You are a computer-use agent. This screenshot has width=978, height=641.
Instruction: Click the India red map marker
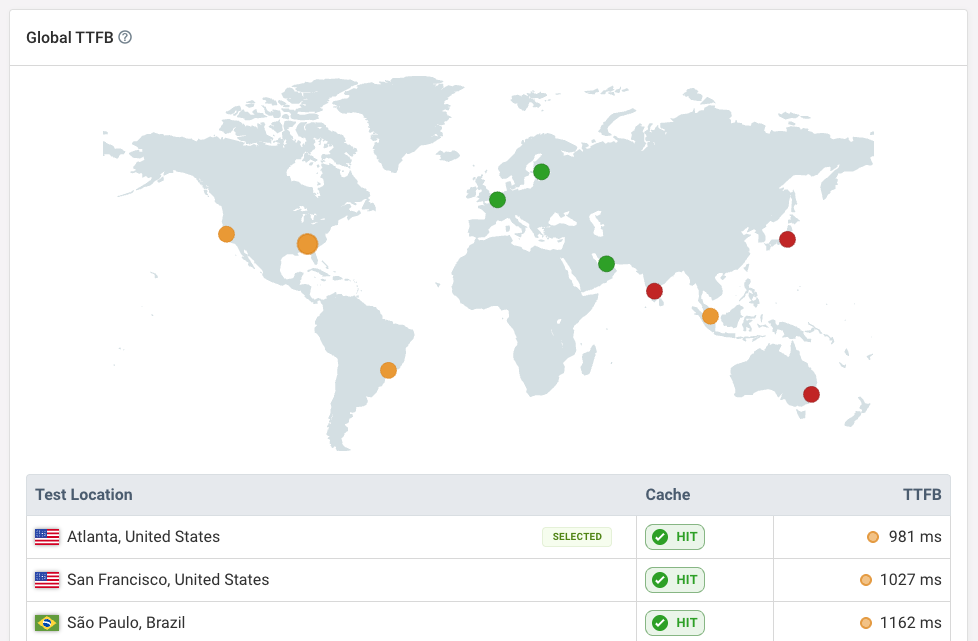pos(654,291)
